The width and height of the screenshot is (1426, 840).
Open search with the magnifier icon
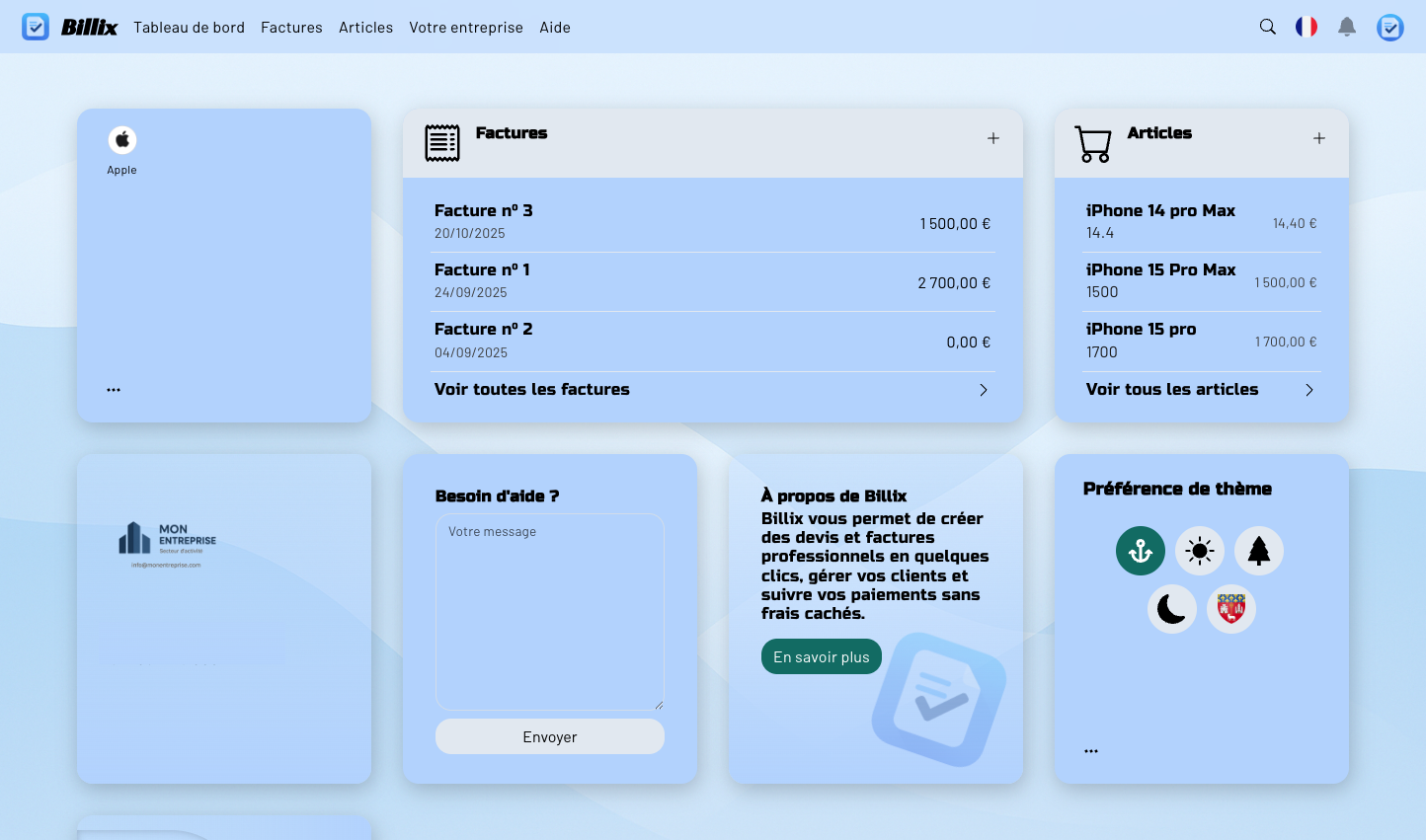pos(1268,27)
